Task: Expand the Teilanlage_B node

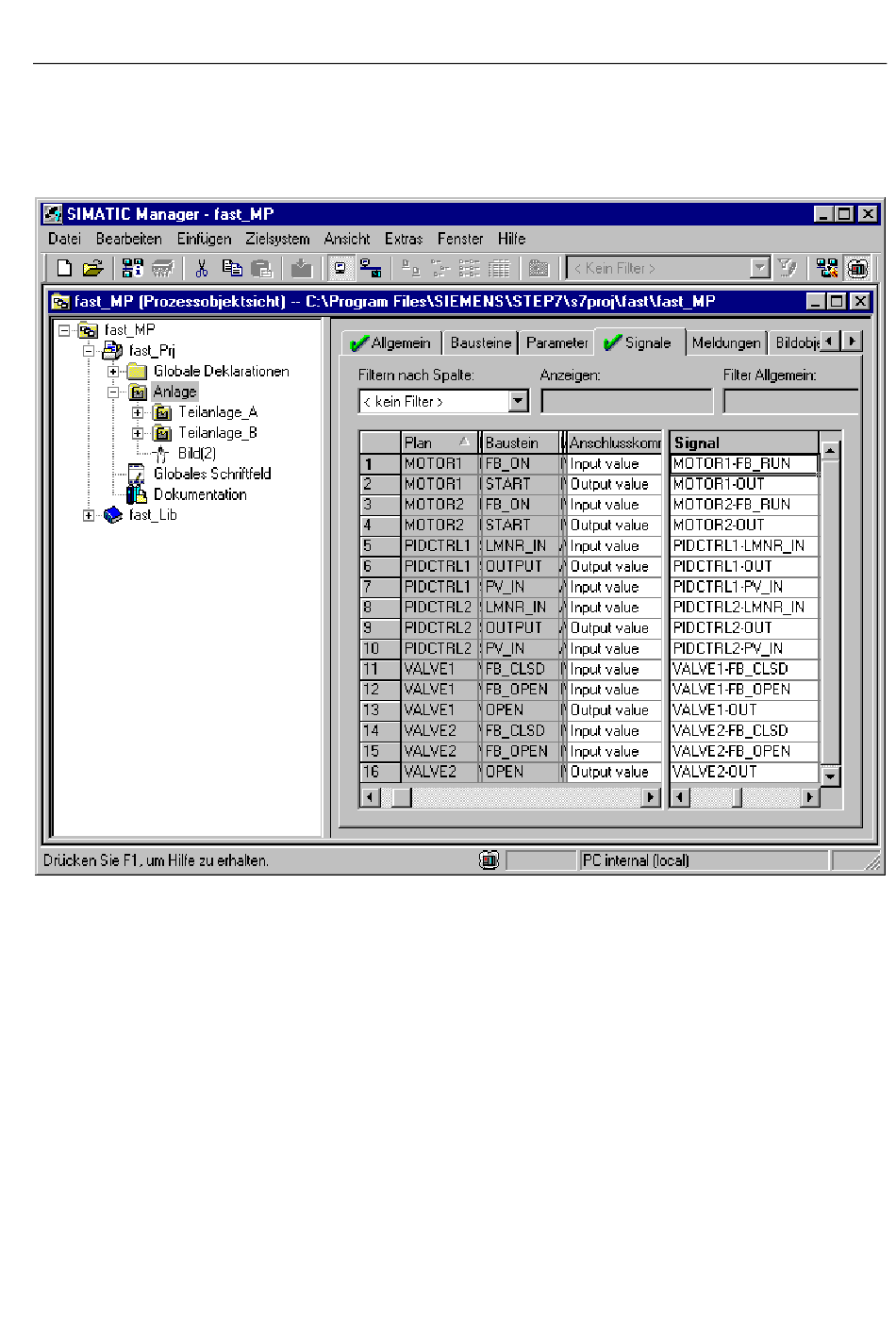Action: 138,433
